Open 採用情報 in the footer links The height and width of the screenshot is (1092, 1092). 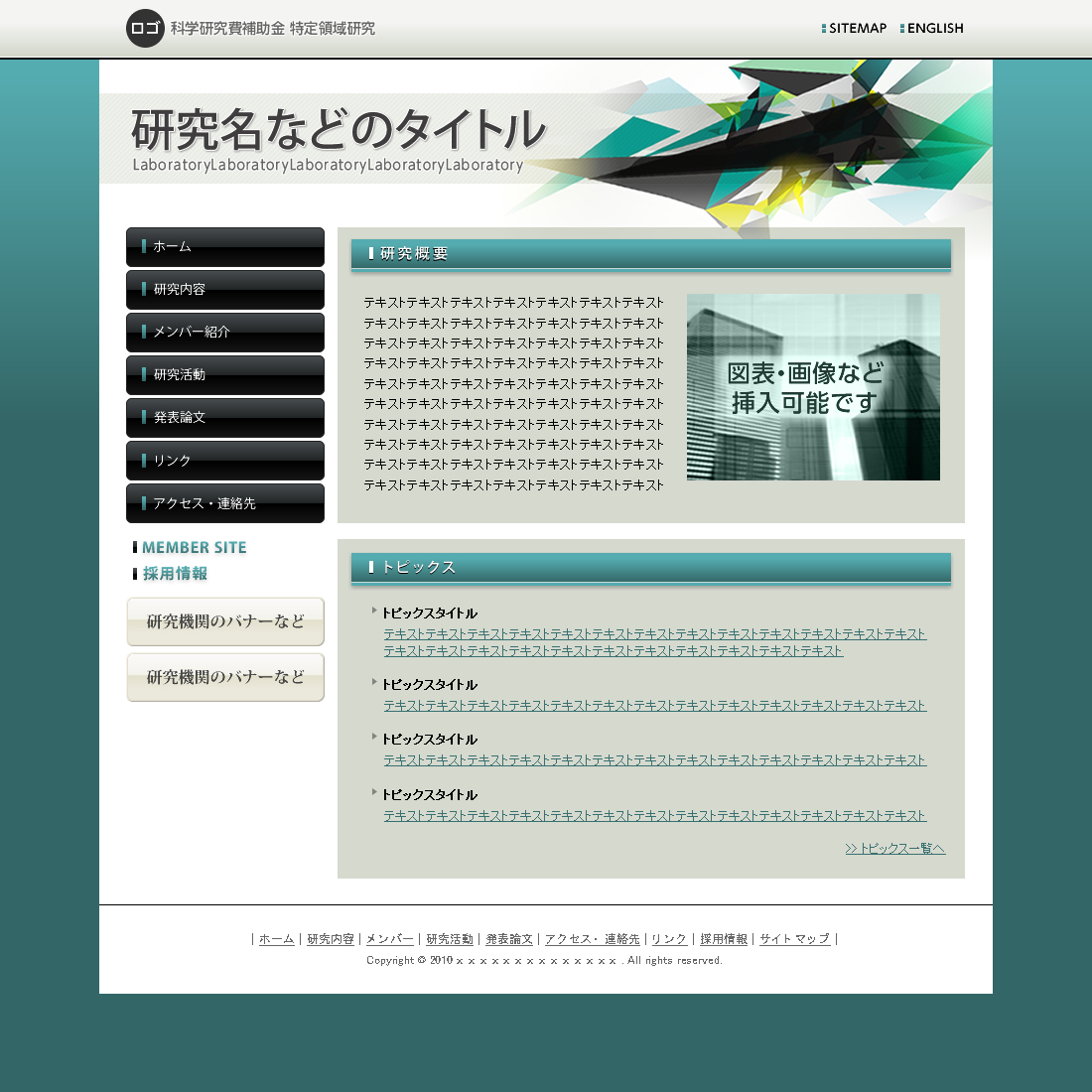(724, 939)
